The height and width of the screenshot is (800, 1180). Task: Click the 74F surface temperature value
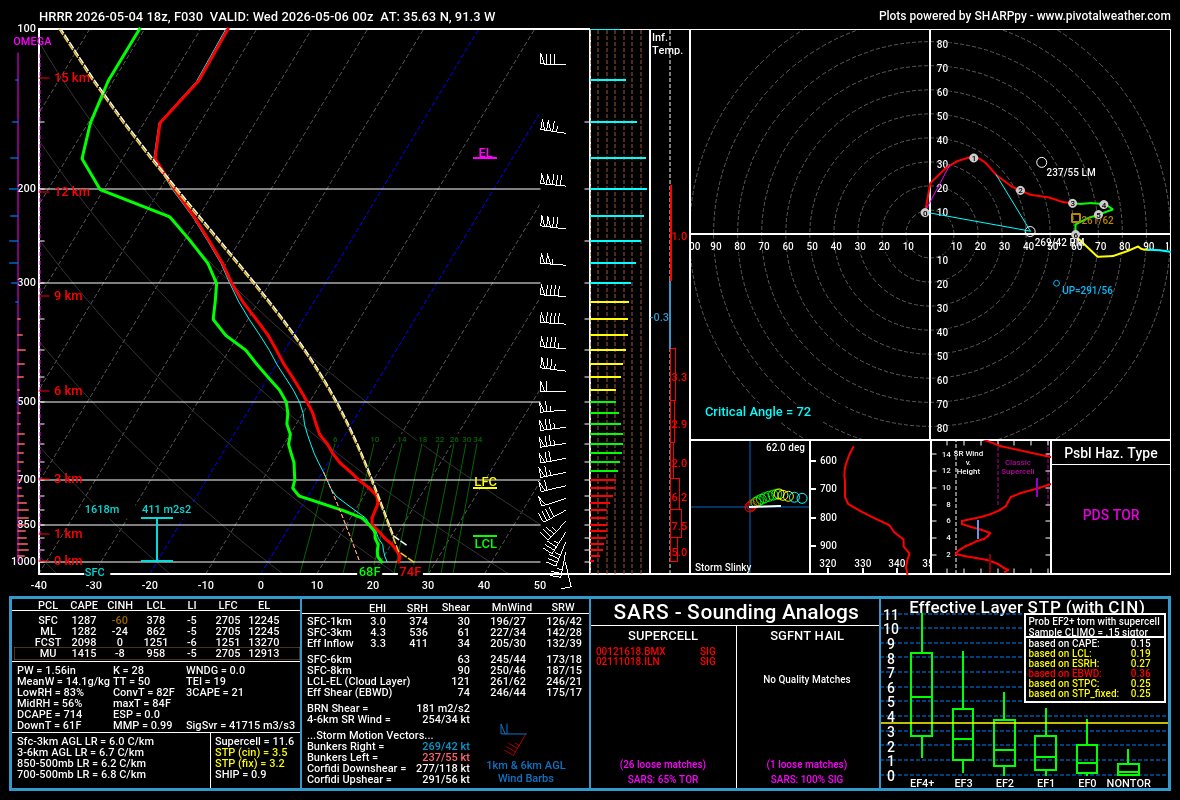(410, 572)
